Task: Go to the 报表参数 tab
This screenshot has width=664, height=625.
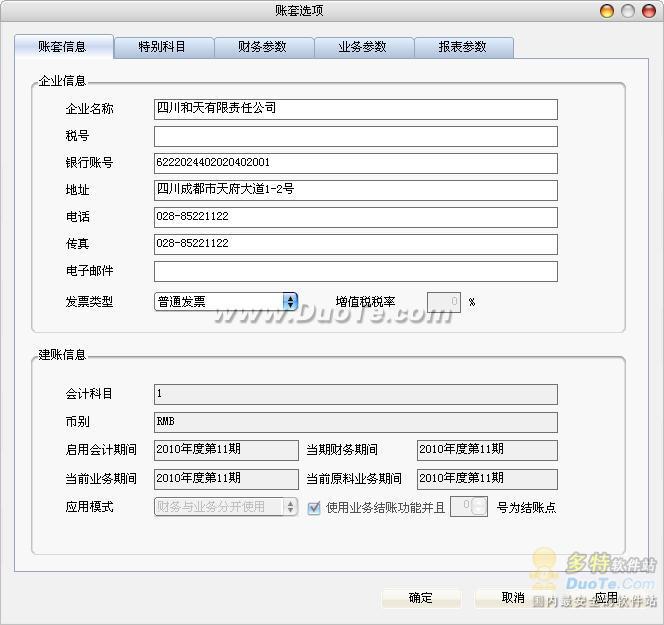Action: (464, 47)
